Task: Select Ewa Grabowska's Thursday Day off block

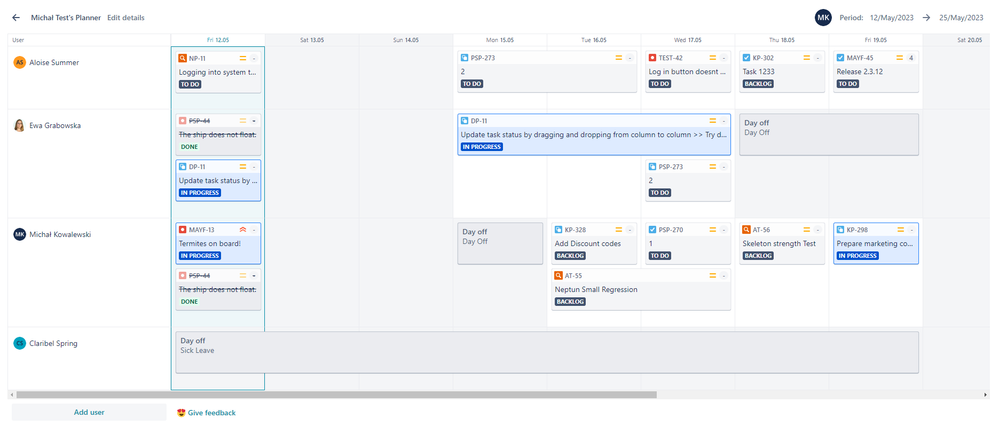Action: (829, 134)
